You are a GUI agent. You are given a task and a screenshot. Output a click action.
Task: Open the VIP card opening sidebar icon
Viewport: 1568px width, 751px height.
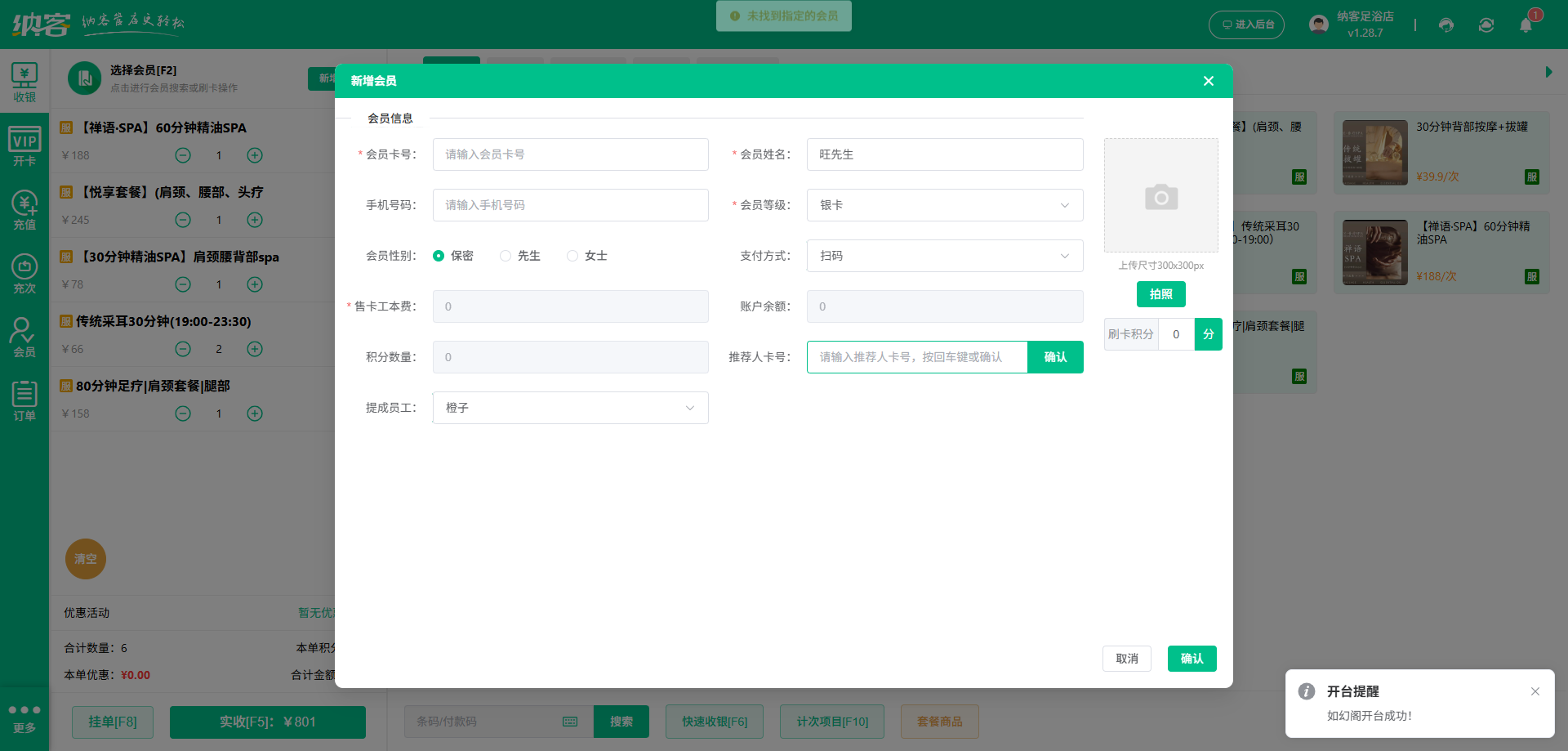[x=24, y=147]
